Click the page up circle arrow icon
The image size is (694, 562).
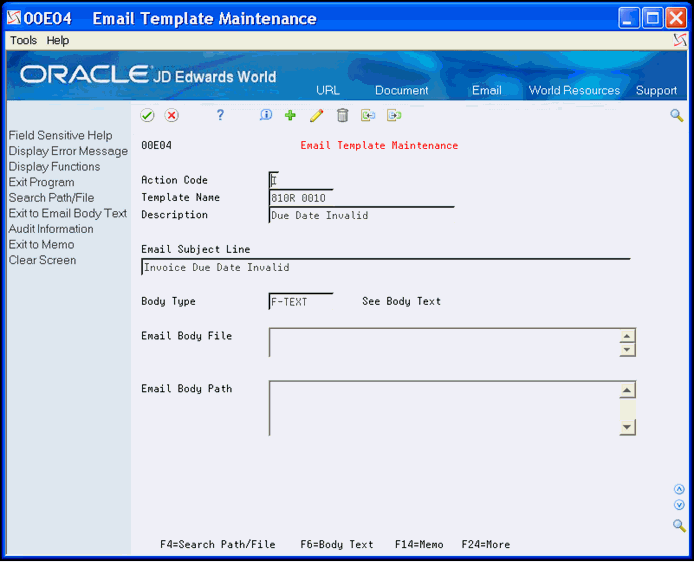[679, 489]
